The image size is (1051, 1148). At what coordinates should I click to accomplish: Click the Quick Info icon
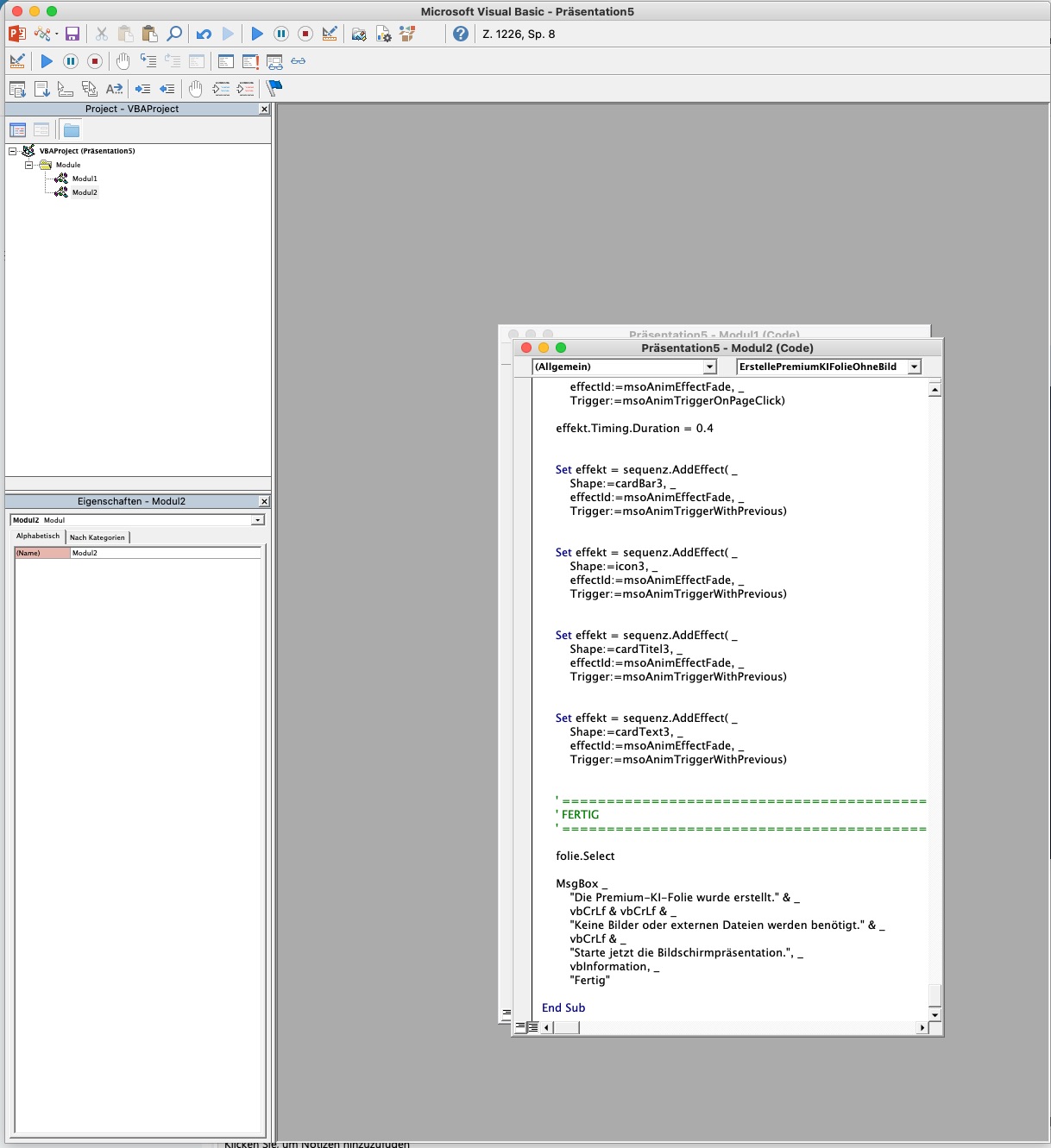click(66, 88)
